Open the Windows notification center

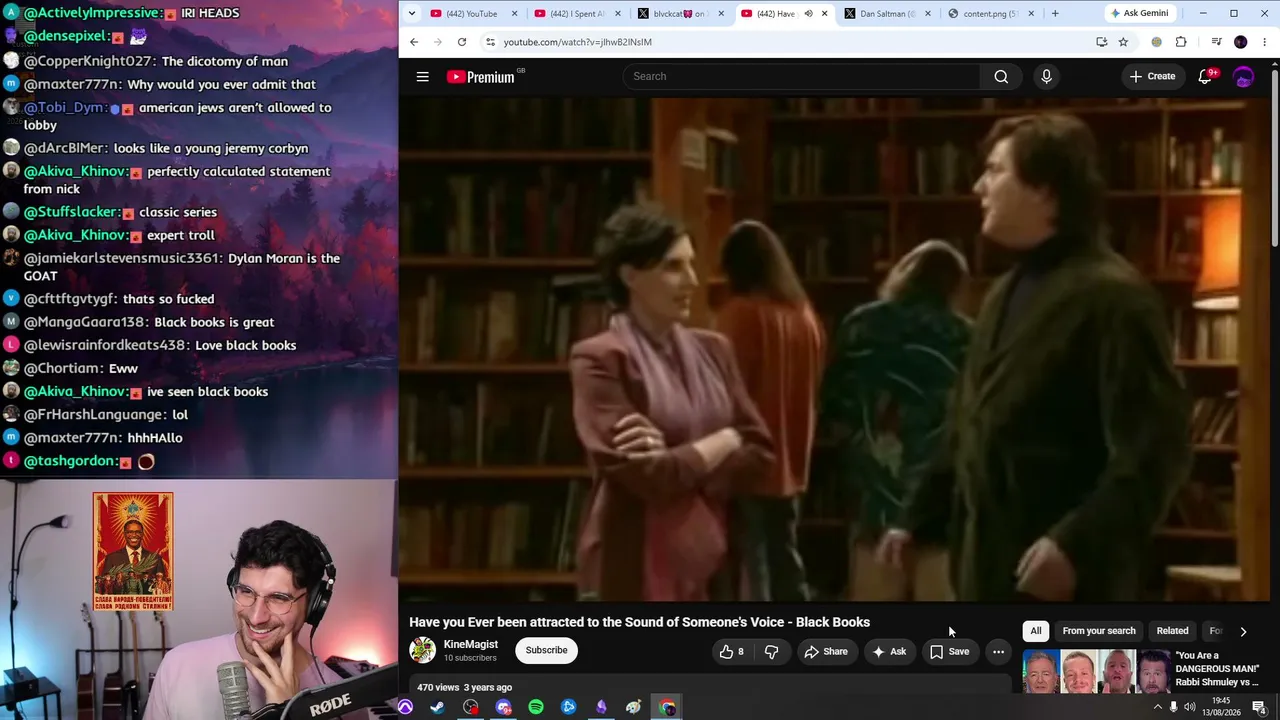coord(1259,708)
